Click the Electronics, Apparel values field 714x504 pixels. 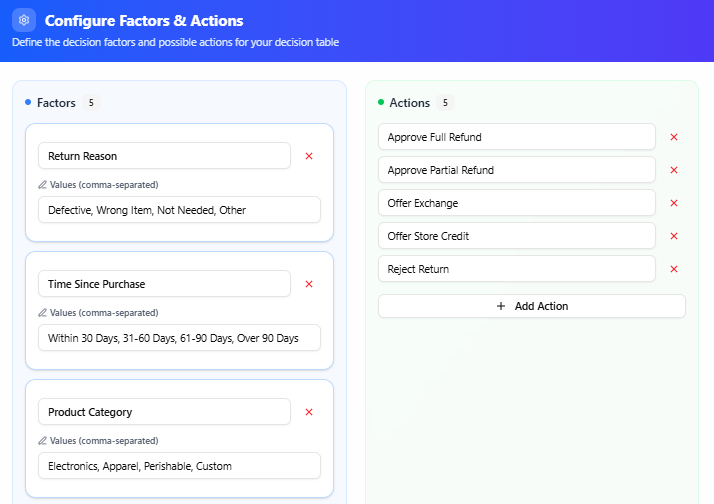pos(179,466)
